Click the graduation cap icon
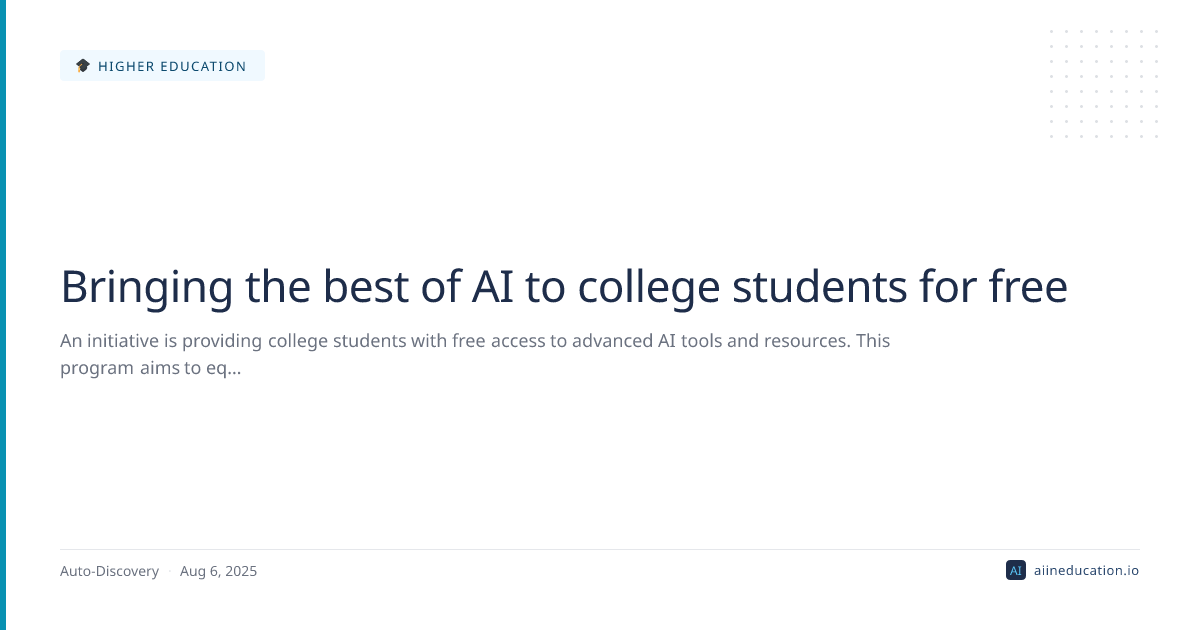The height and width of the screenshot is (630, 1200). [x=83, y=66]
